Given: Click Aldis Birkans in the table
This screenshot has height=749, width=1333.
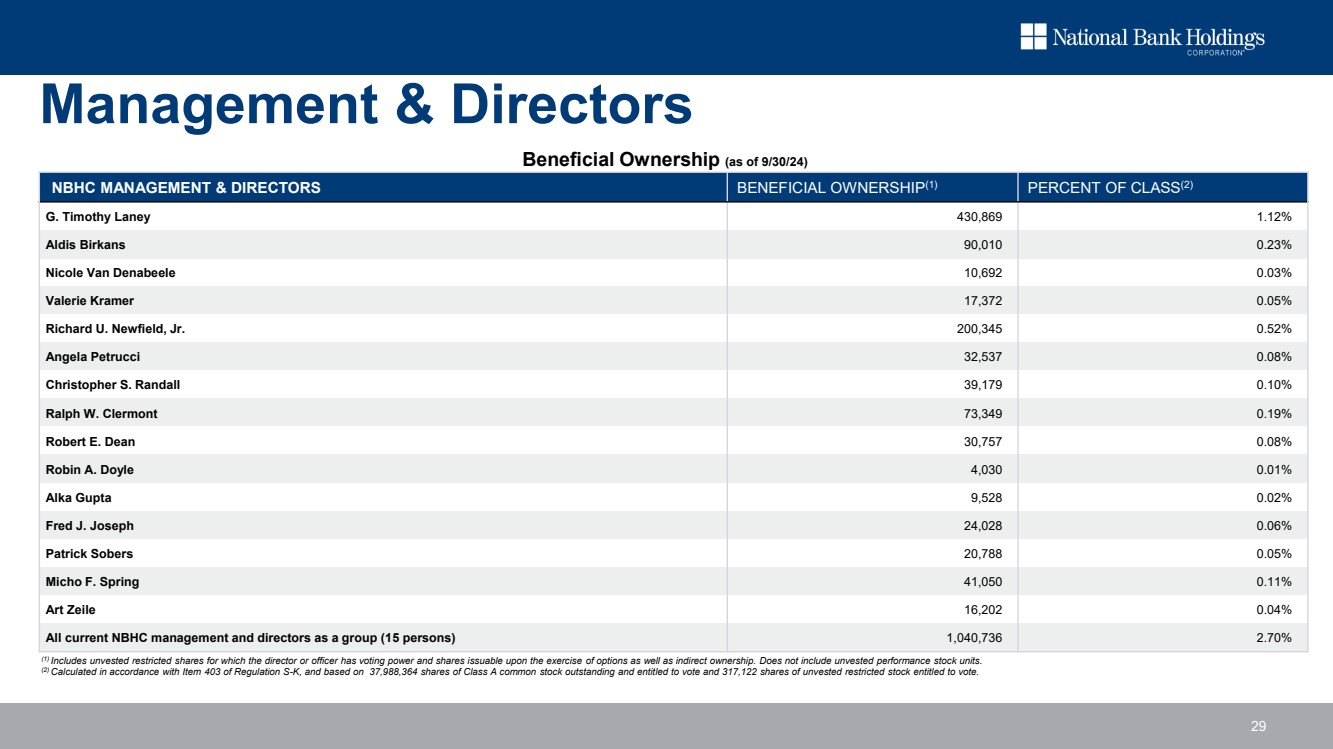Looking at the screenshot, I should [x=85, y=245].
